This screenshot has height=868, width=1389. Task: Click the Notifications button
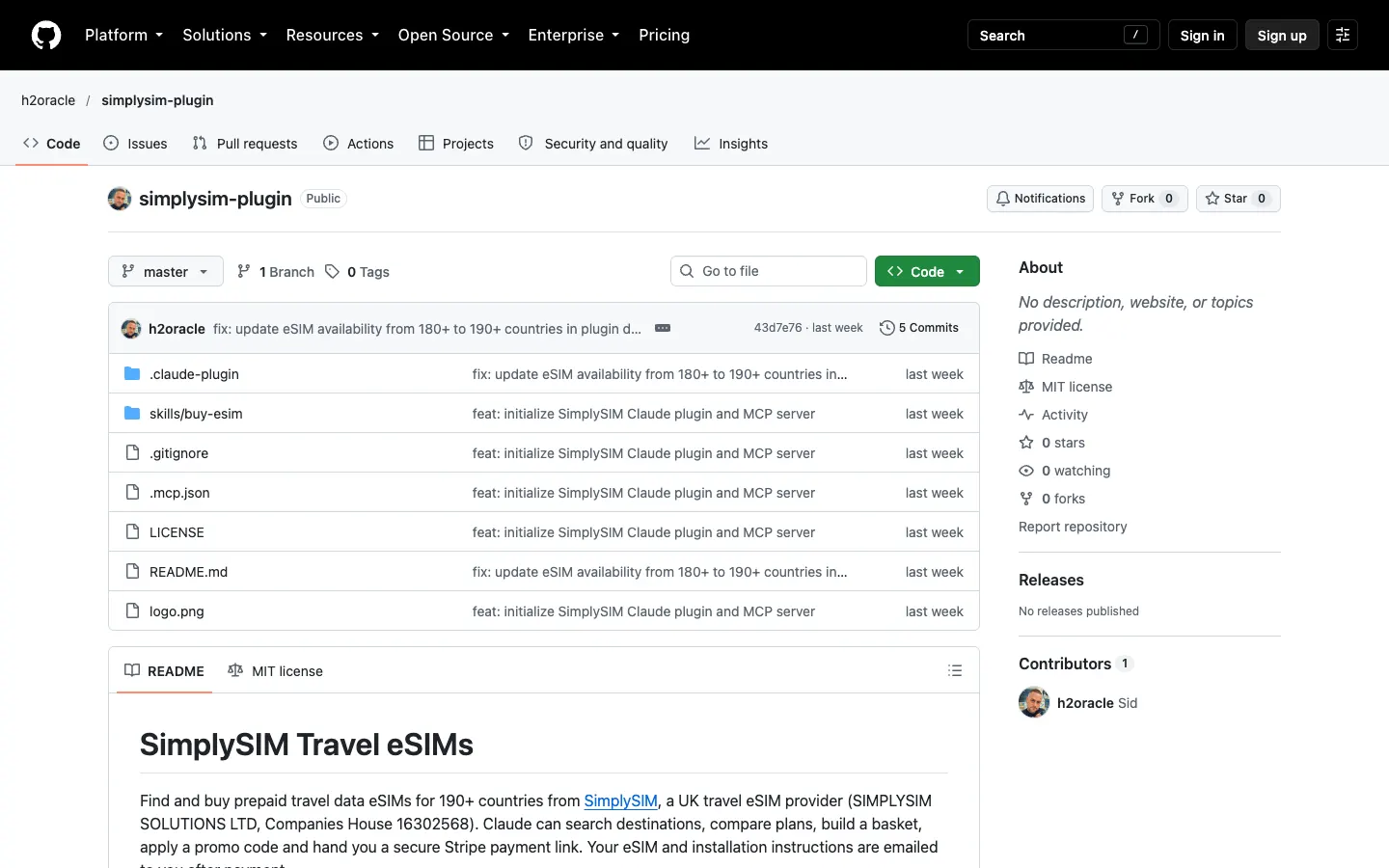coord(1040,199)
